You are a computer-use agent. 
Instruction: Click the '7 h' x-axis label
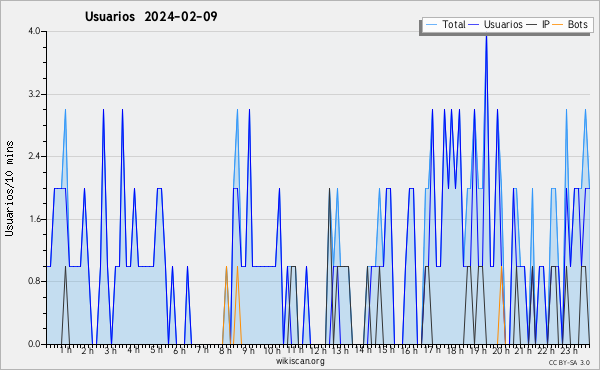pos(202,350)
